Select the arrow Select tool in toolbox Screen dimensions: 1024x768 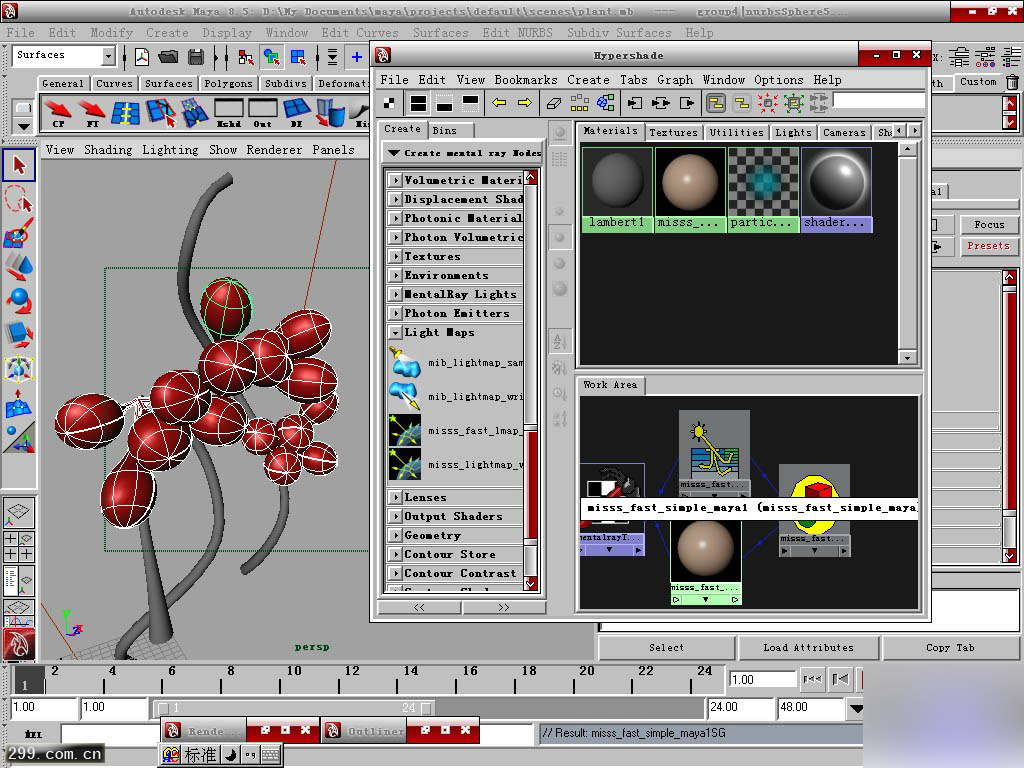tap(19, 164)
